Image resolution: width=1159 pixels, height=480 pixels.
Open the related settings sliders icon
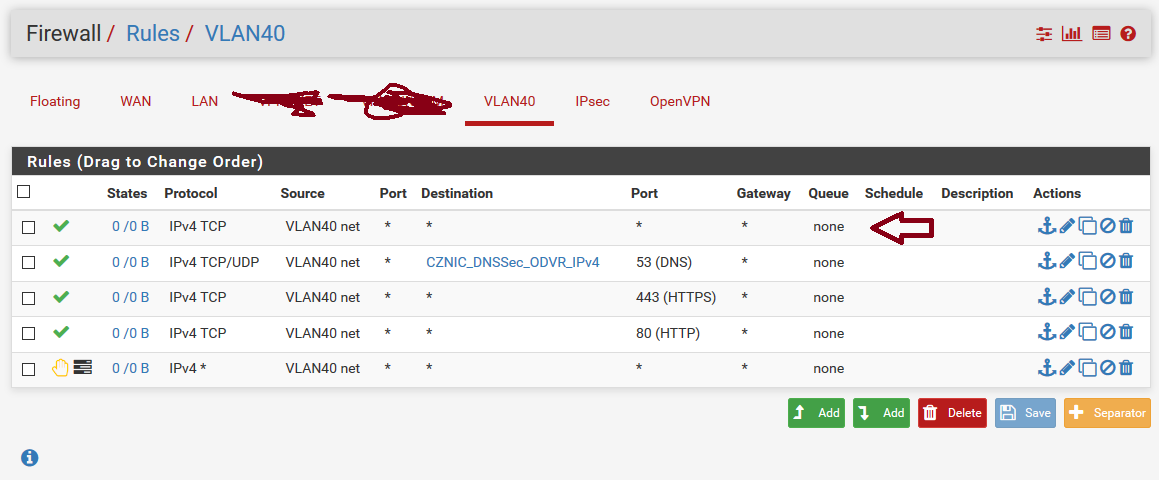(1044, 33)
